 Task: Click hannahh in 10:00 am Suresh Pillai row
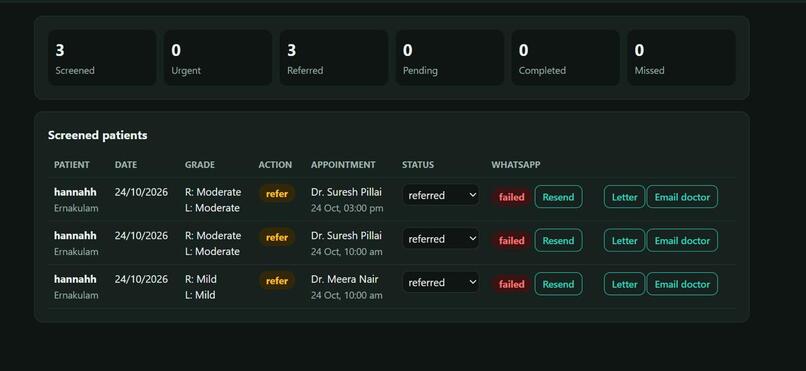click(75, 236)
